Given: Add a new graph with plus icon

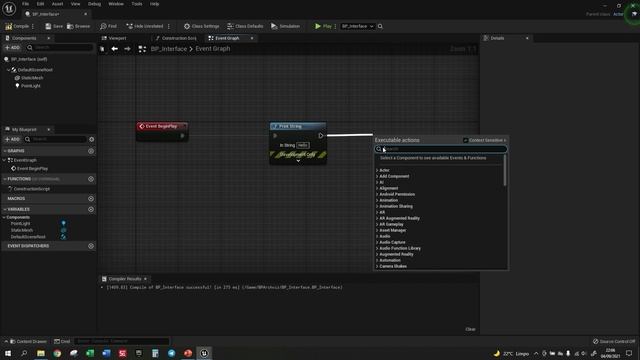Looking at the screenshot, I should (x=91, y=151).
